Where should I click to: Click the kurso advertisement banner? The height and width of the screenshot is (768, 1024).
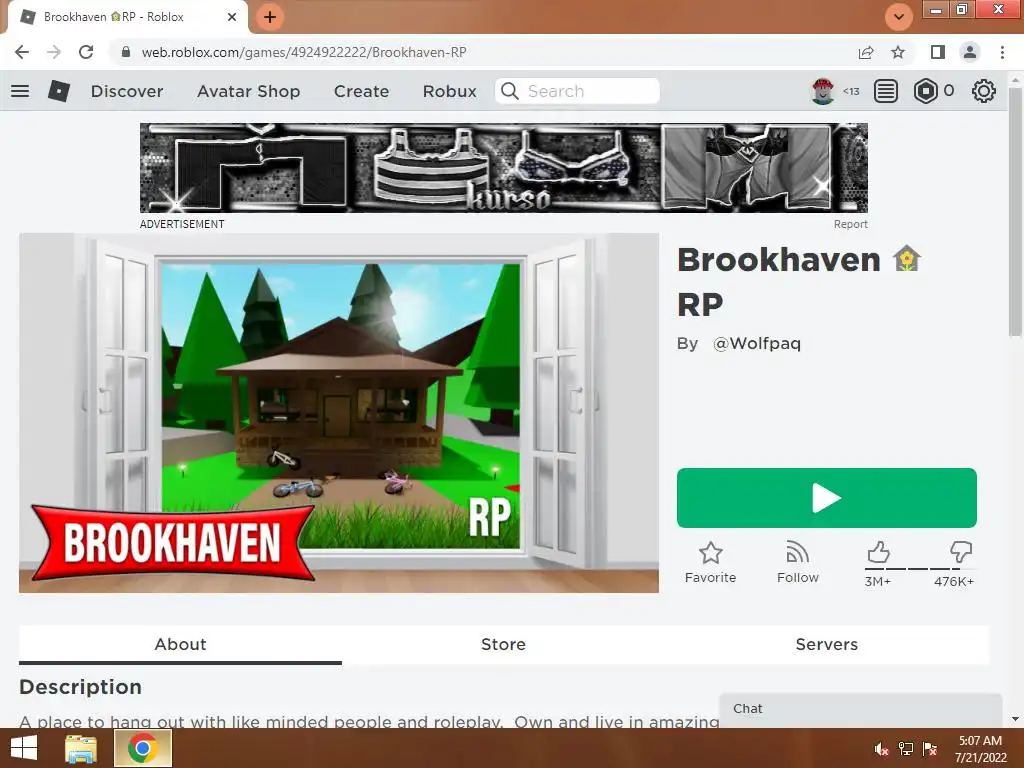[x=504, y=168]
